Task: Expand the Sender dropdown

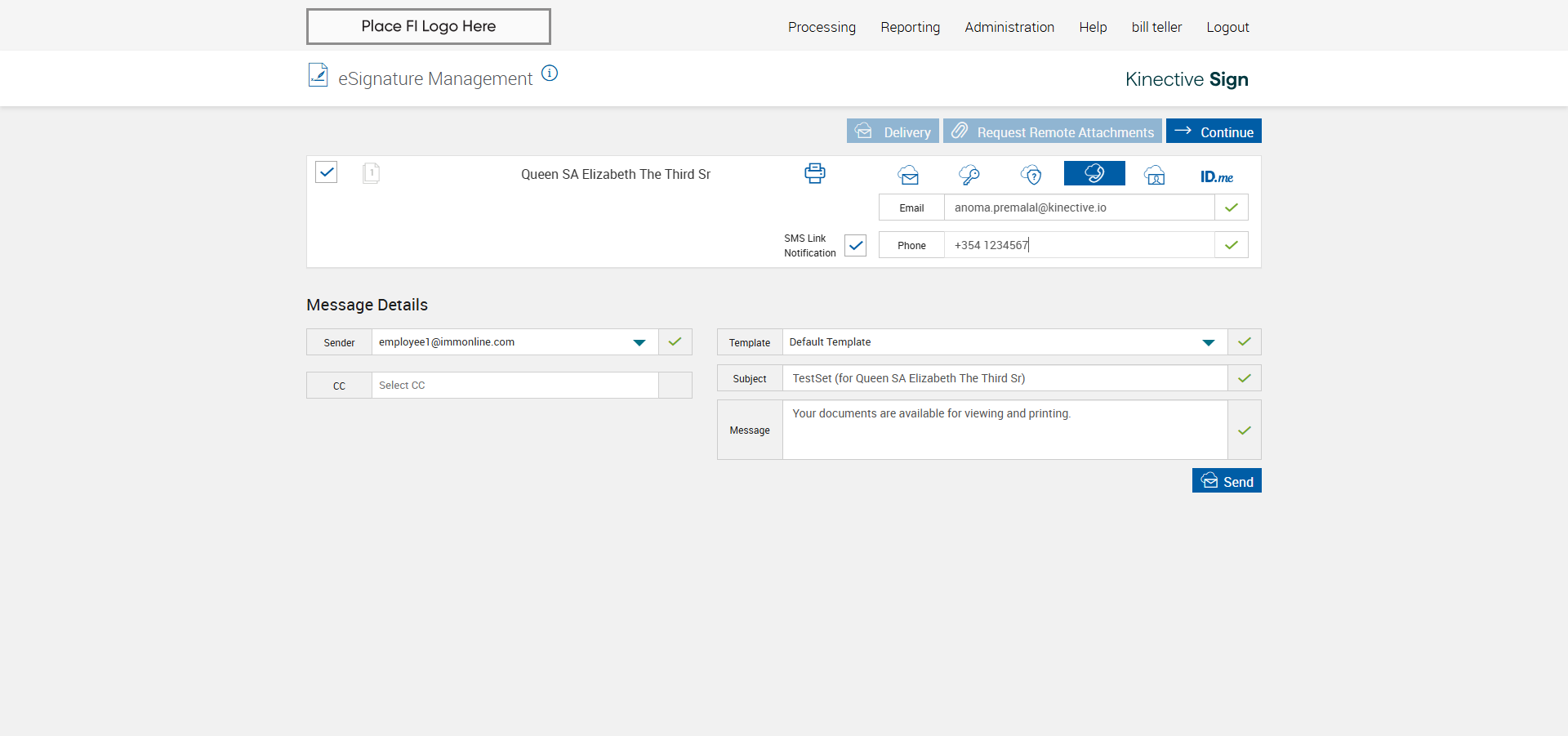Action: pos(639,342)
